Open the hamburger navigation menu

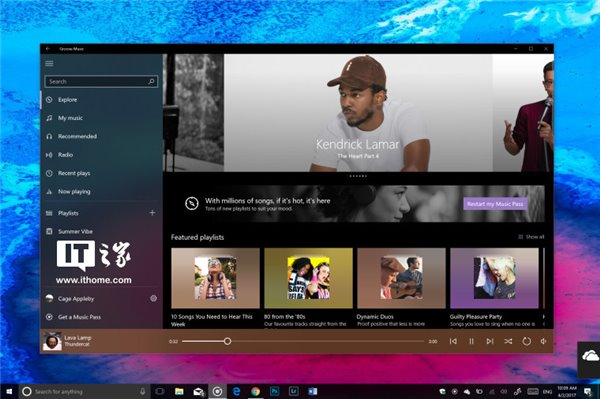click(49, 64)
